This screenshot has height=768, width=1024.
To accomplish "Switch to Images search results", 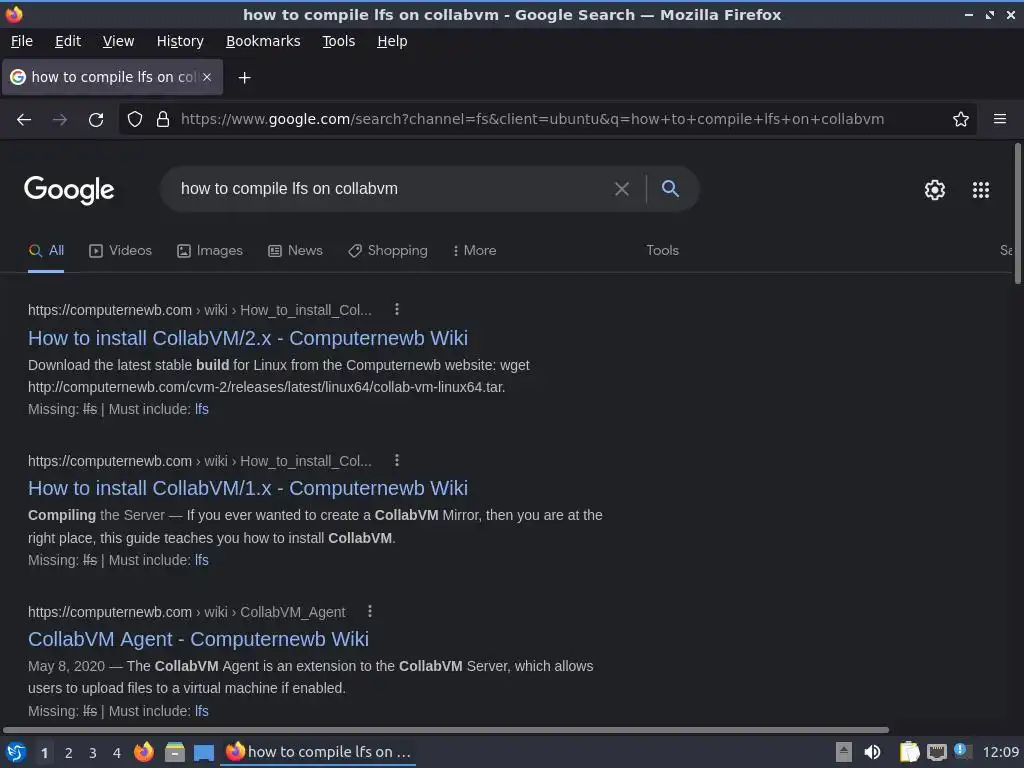I will pyautogui.click(x=210, y=251).
